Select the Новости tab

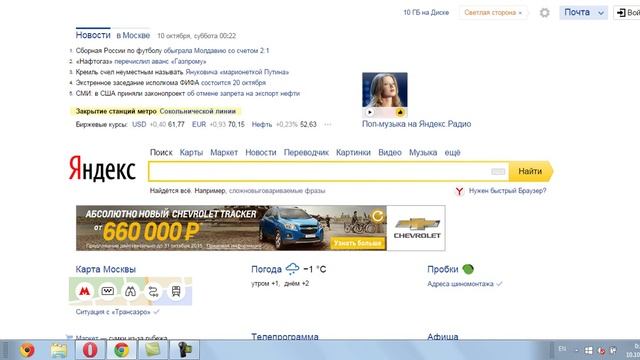(x=93, y=35)
